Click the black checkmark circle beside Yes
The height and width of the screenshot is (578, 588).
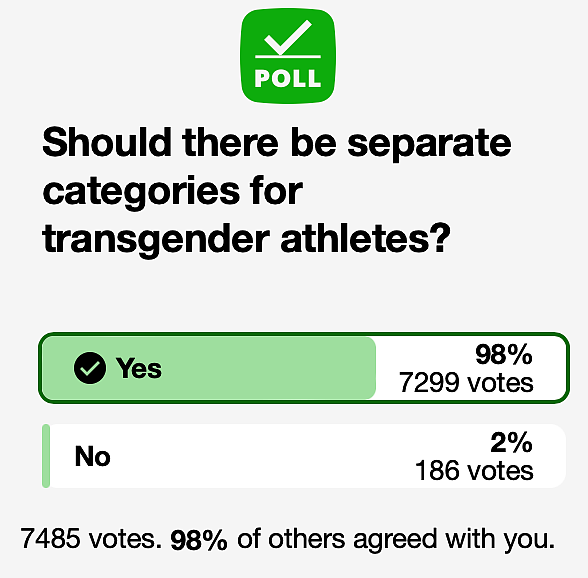coord(90,368)
